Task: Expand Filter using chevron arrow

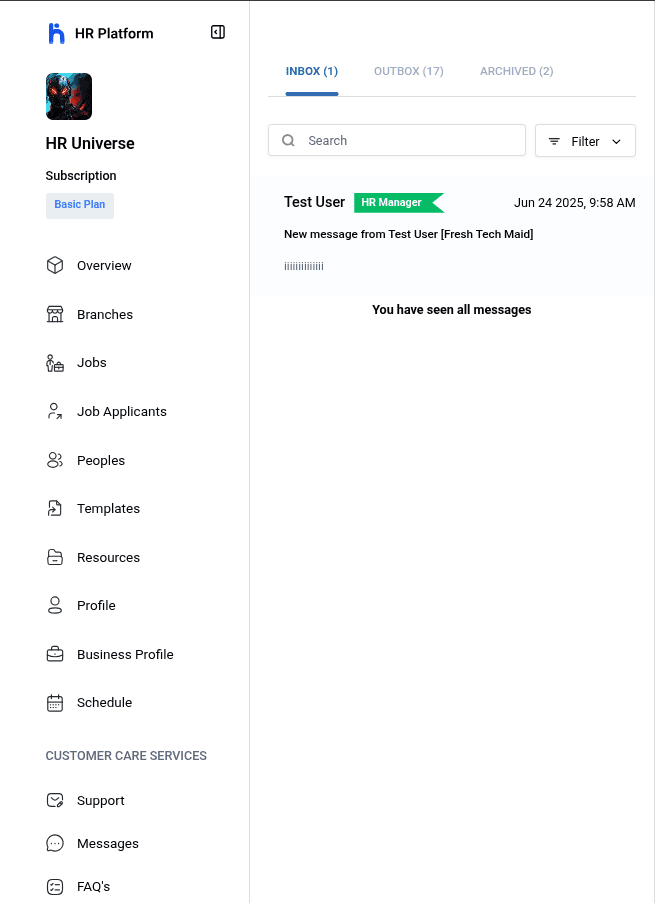Action: pos(616,141)
